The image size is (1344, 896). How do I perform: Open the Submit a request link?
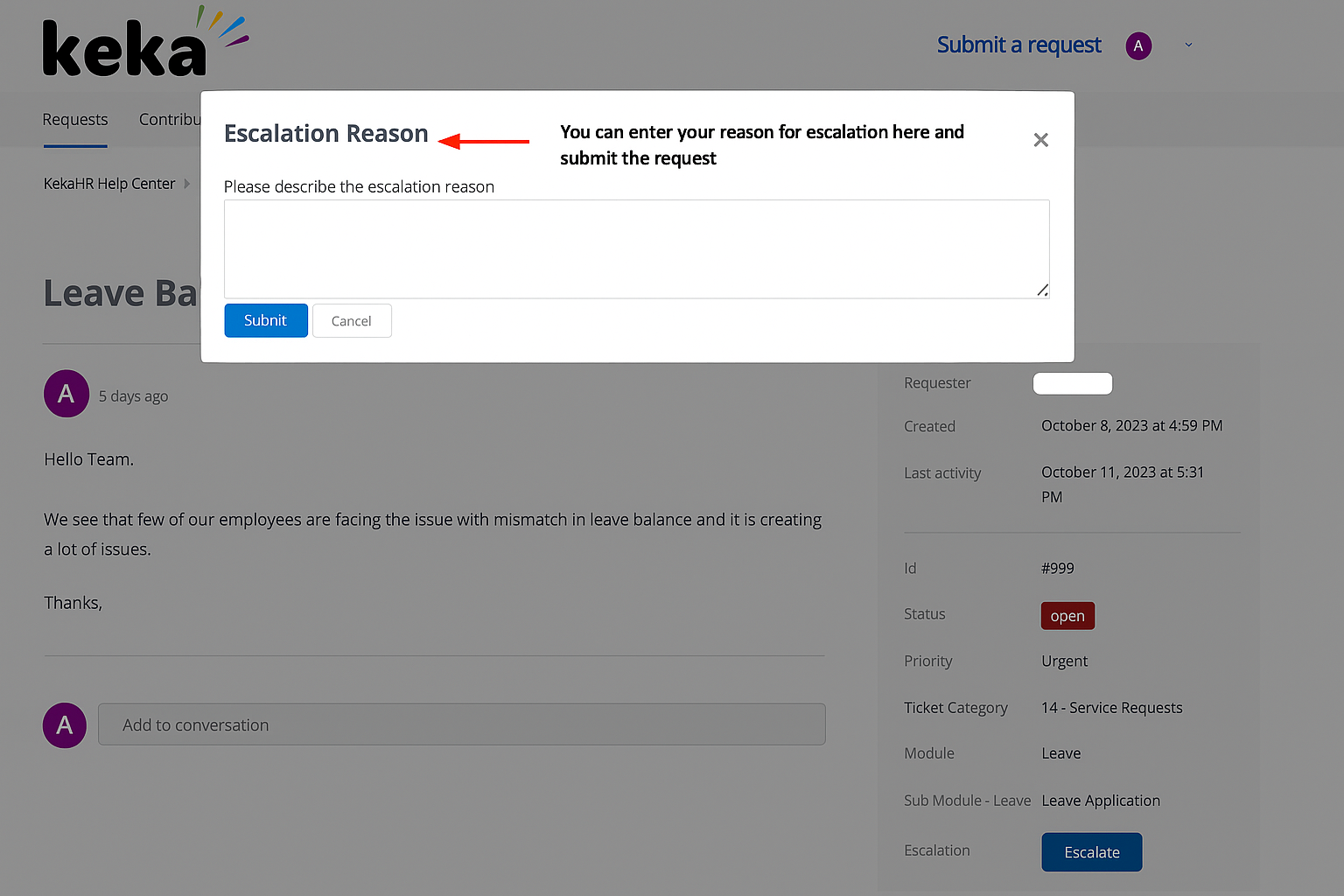1018,45
